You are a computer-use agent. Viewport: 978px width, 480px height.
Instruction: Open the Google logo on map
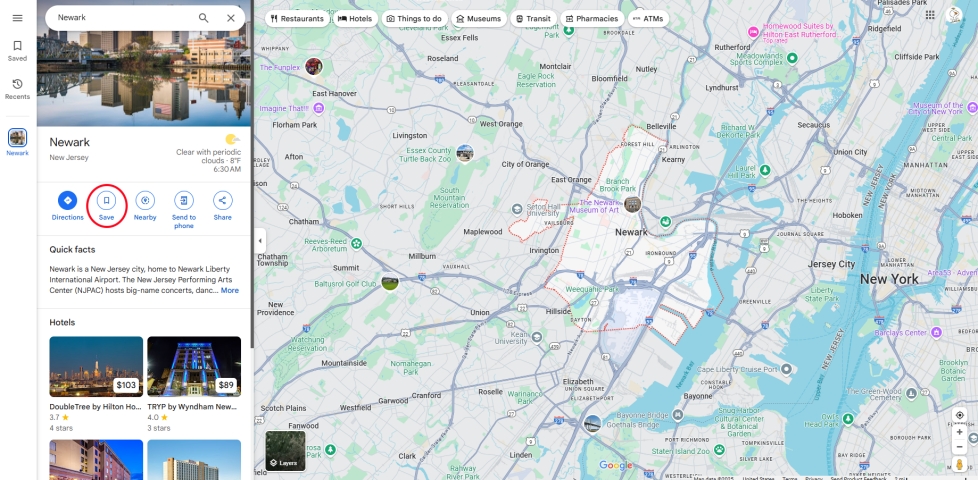coord(616,465)
